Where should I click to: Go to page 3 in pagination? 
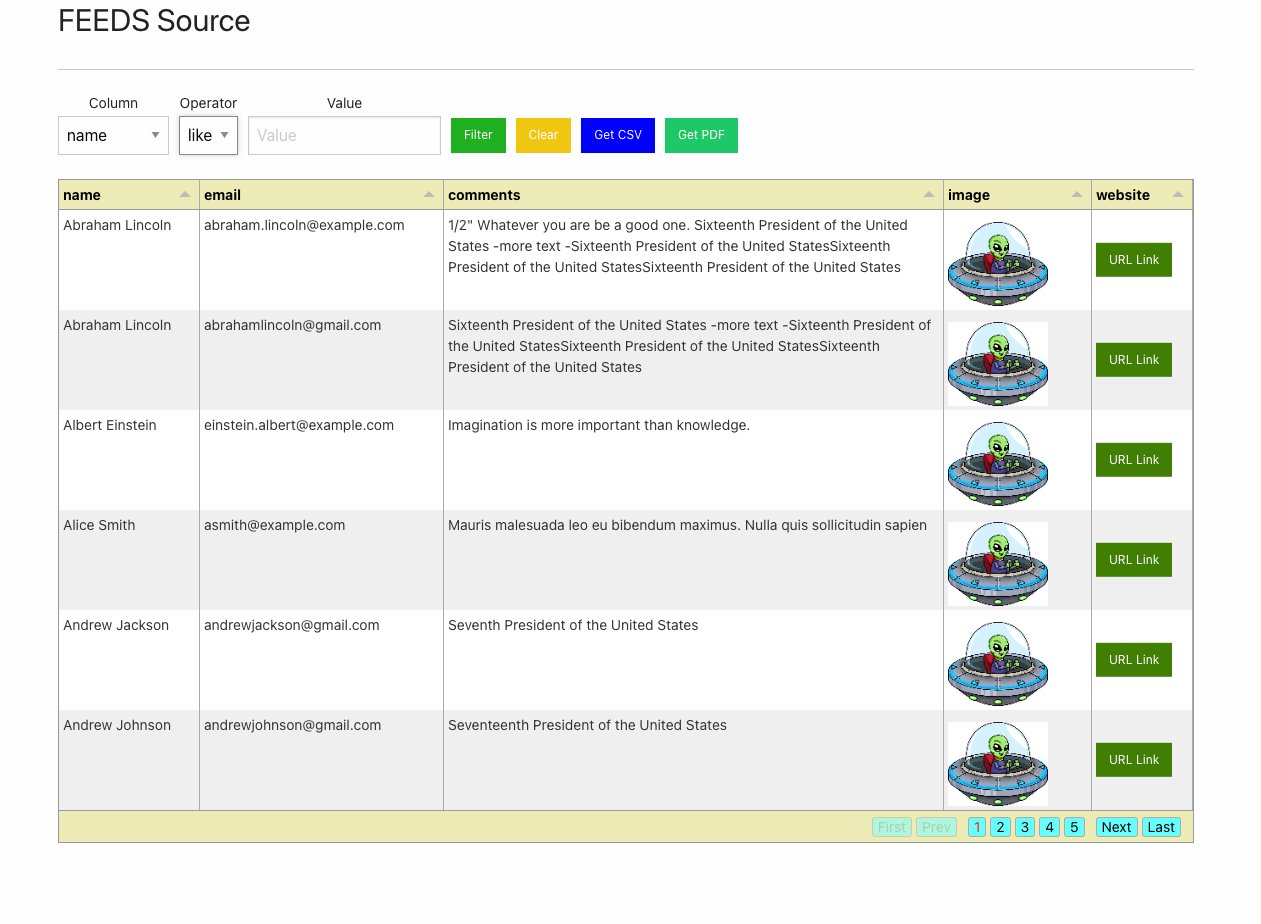coord(1025,827)
